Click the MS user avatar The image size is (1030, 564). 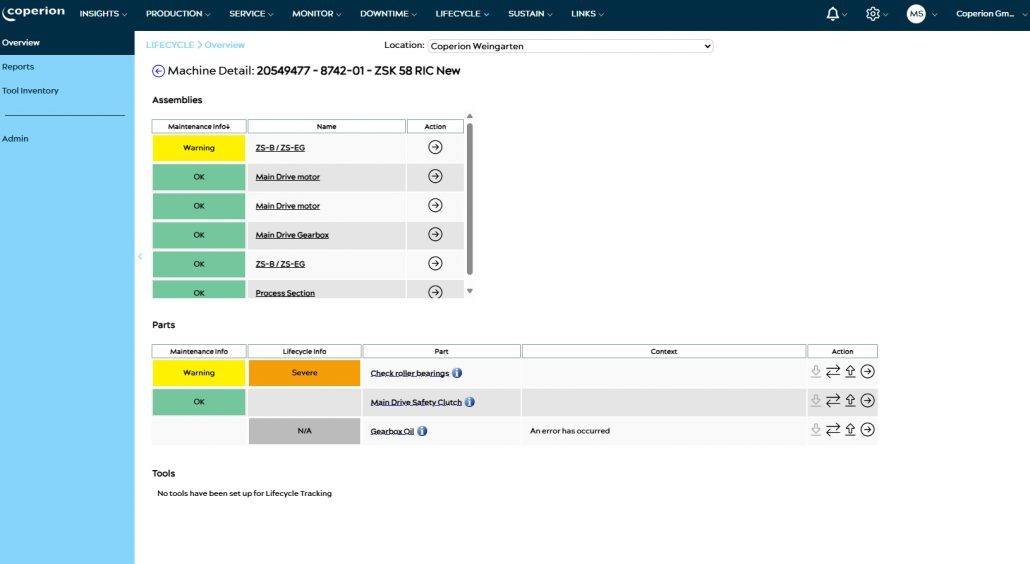tap(916, 14)
